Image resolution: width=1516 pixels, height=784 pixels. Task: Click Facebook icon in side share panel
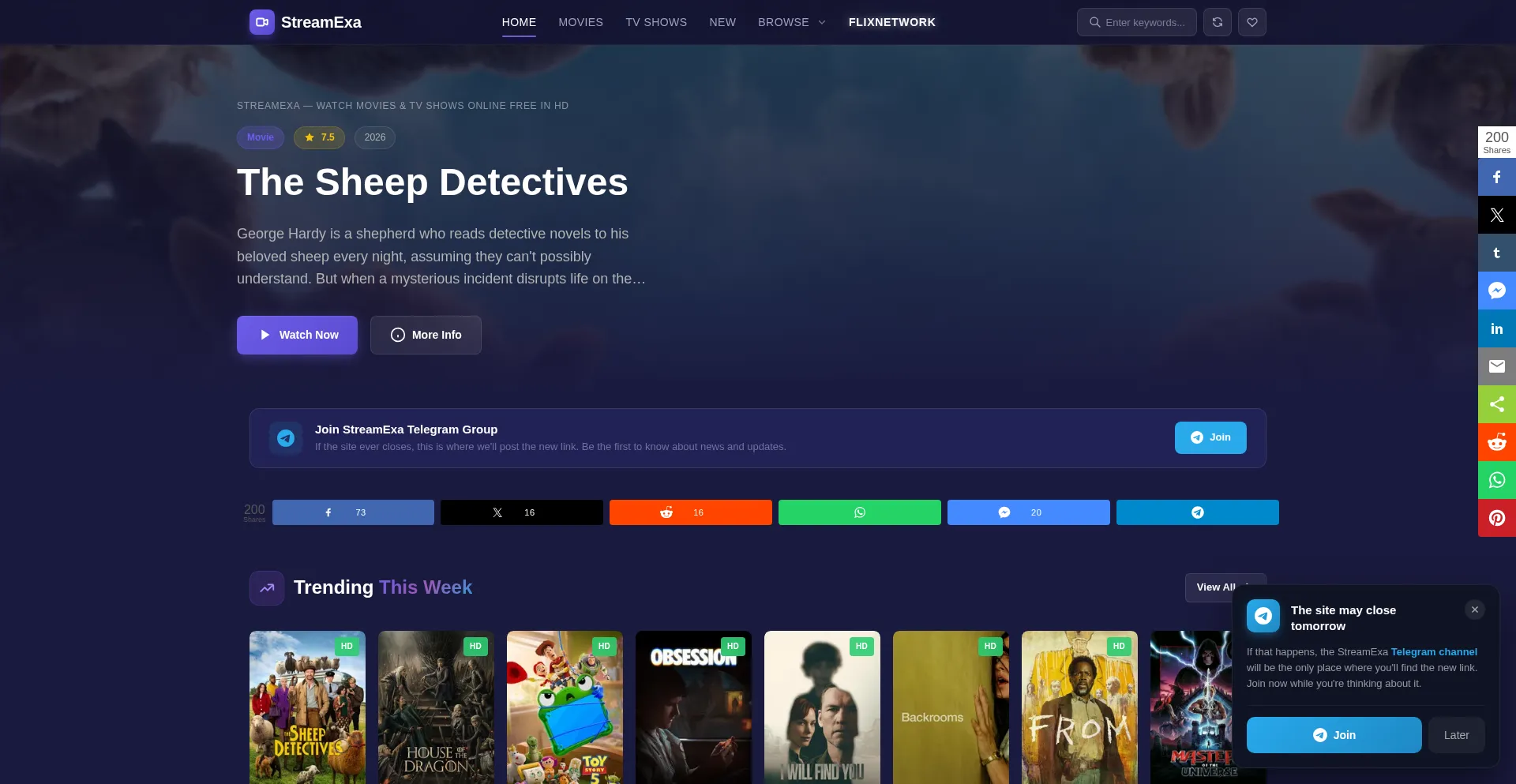1497,177
